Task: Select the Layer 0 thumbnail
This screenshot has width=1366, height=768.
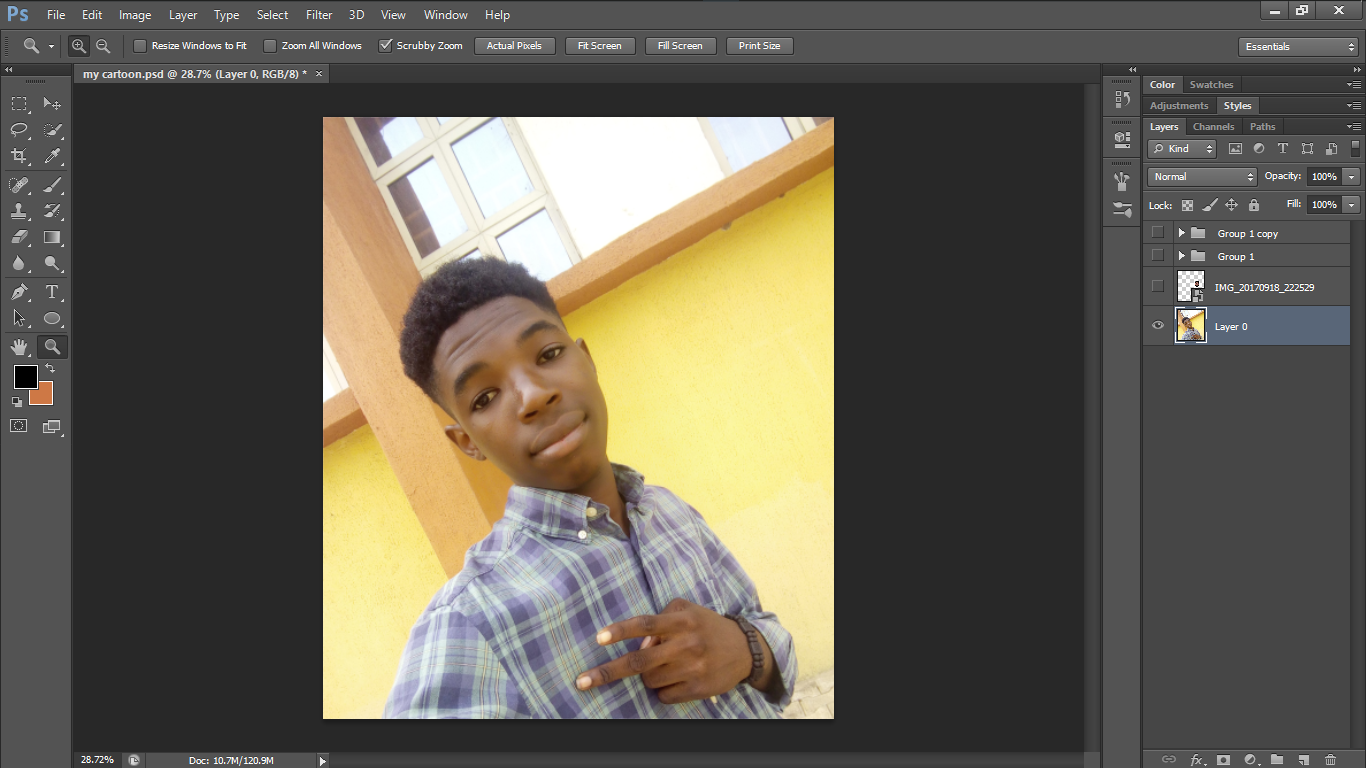Action: [x=1191, y=326]
